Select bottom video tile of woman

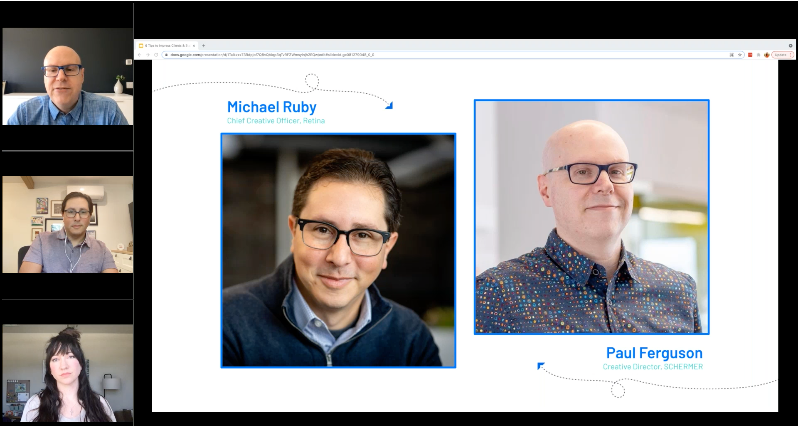click(67, 373)
